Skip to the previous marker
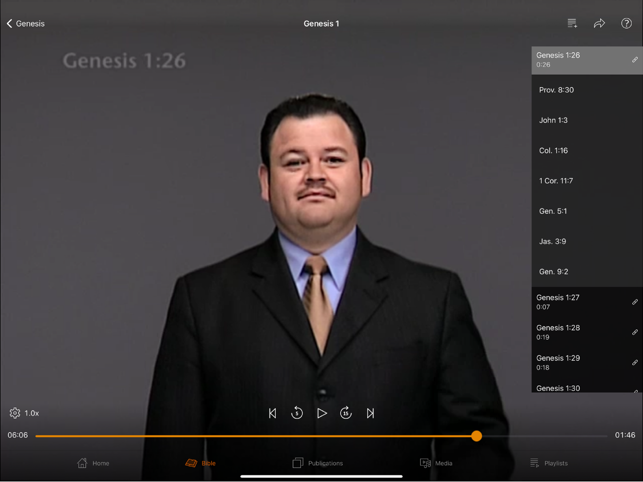Image resolution: width=643 pixels, height=482 pixels. point(272,413)
